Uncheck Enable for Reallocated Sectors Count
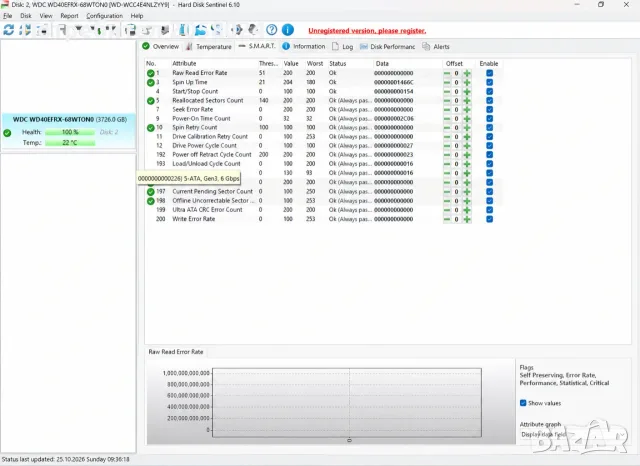Image resolution: width=640 pixels, height=466 pixels. [489, 100]
